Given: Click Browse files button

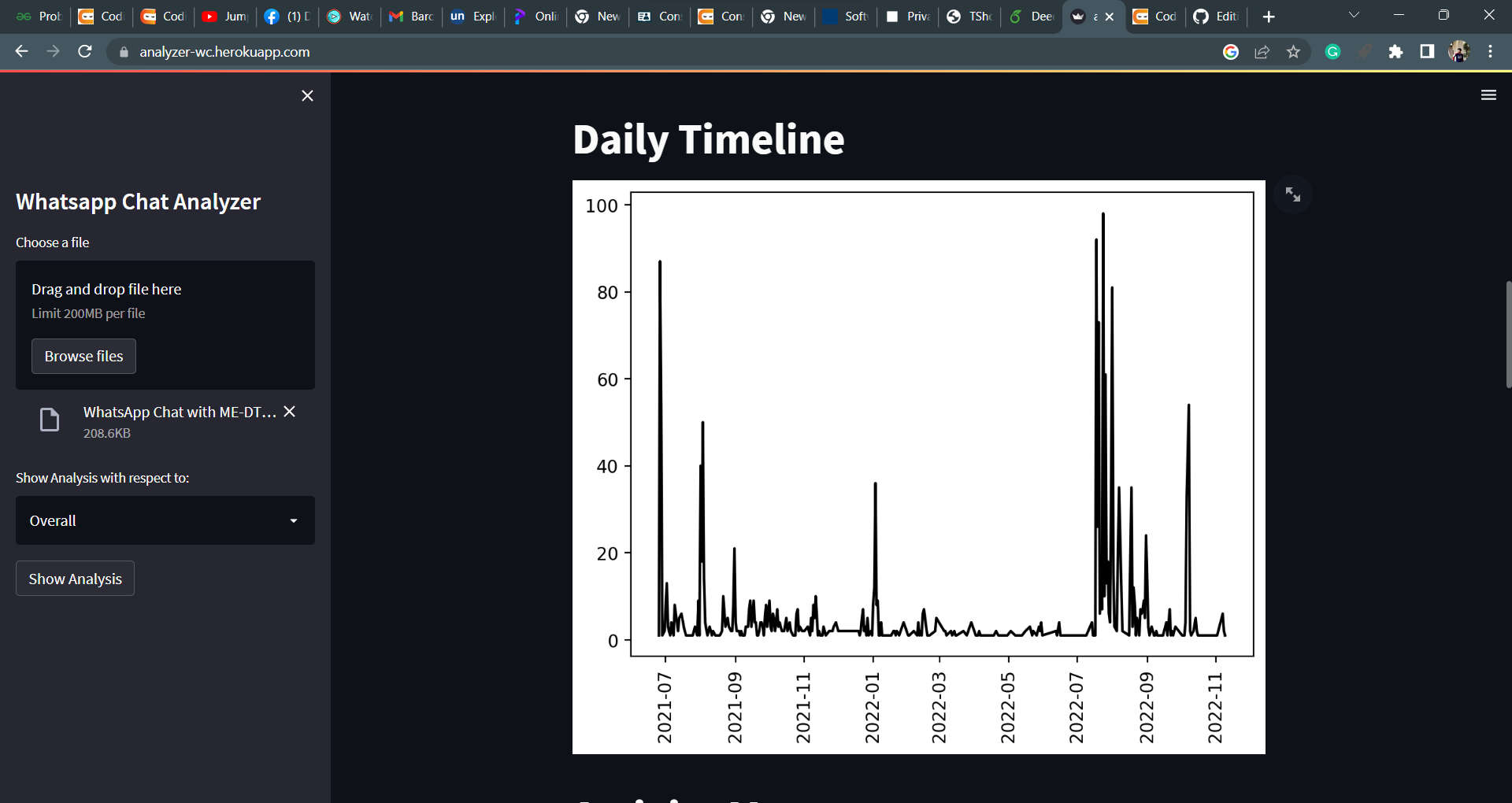Looking at the screenshot, I should (83, 356).
